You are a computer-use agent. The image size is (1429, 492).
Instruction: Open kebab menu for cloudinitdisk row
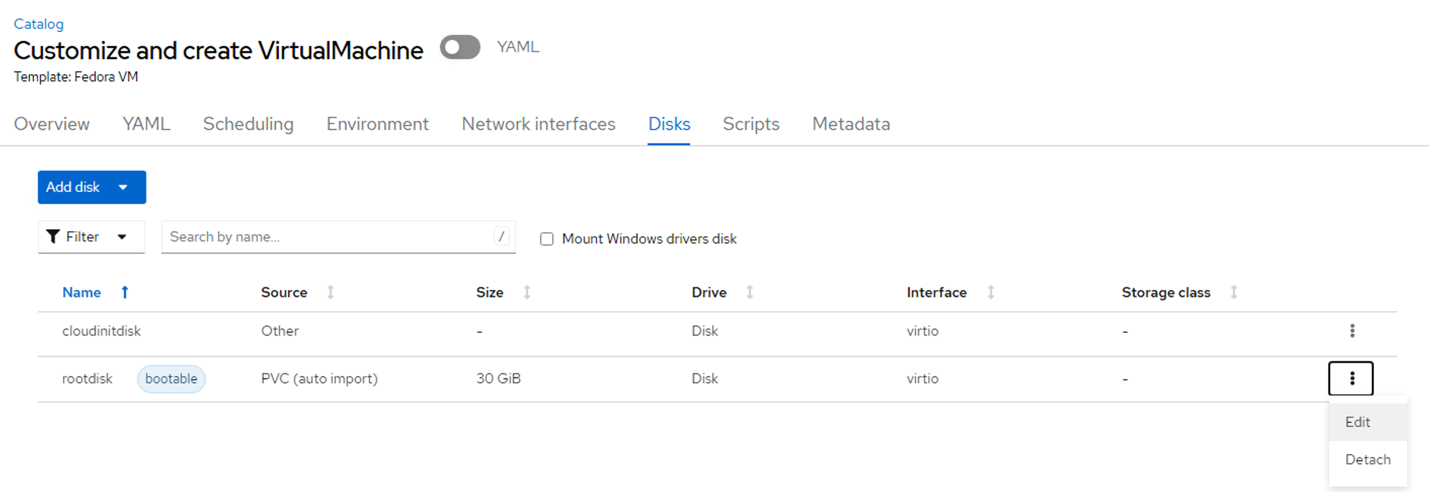pyautogui.click(x=1351, y=330)
